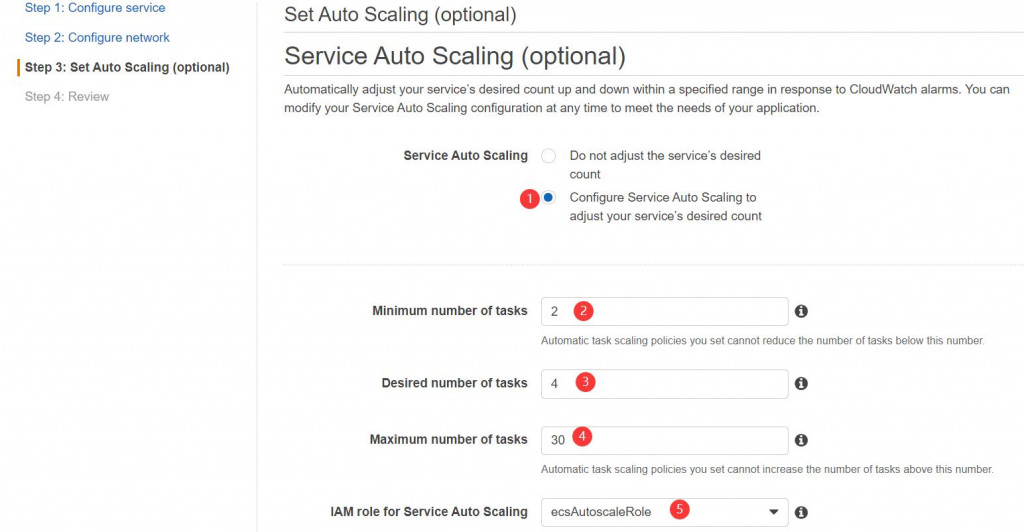Image resolution: width=1024 pixels, height=532 pixels.
Task: Go to Step 1: Configure service
Action: click(95, 8)
